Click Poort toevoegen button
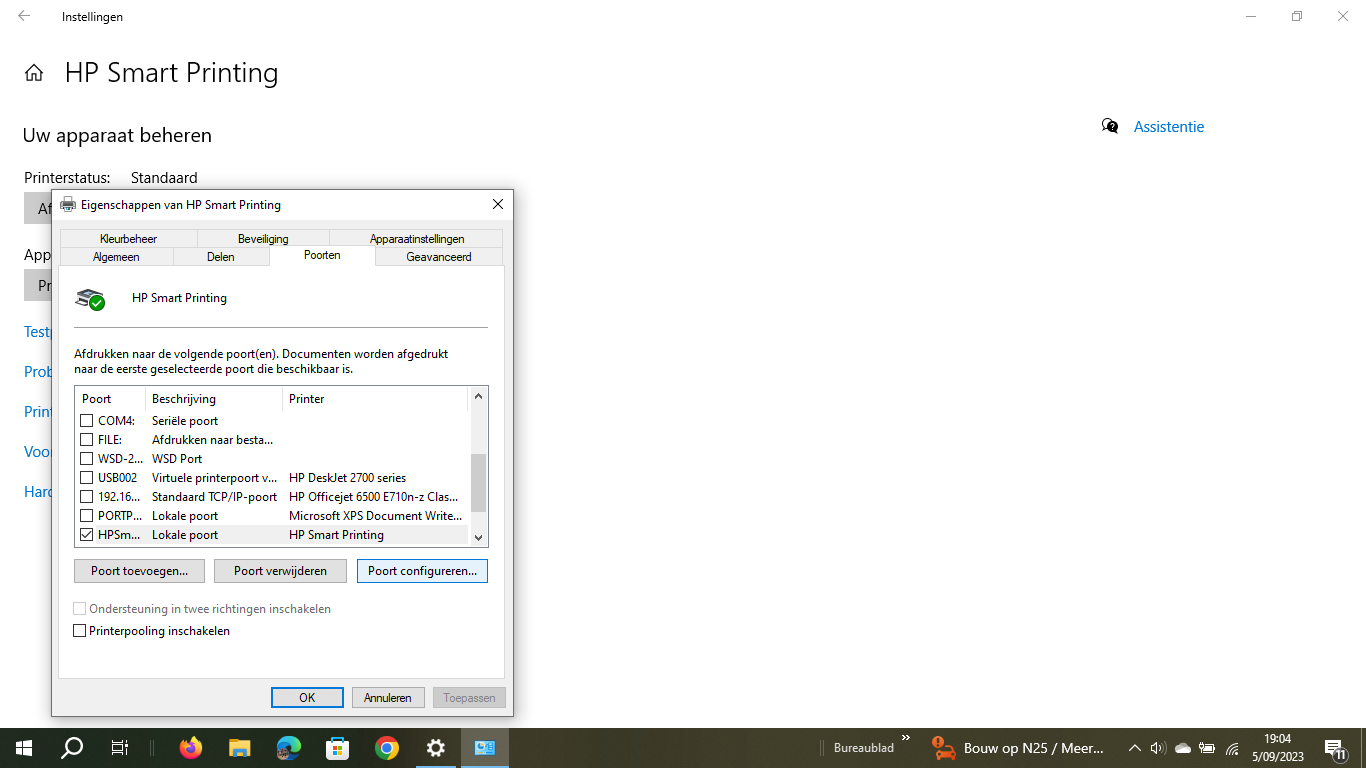Viewport: 1366px width, 768px height. pyautogui.click(x=139, y=571)
